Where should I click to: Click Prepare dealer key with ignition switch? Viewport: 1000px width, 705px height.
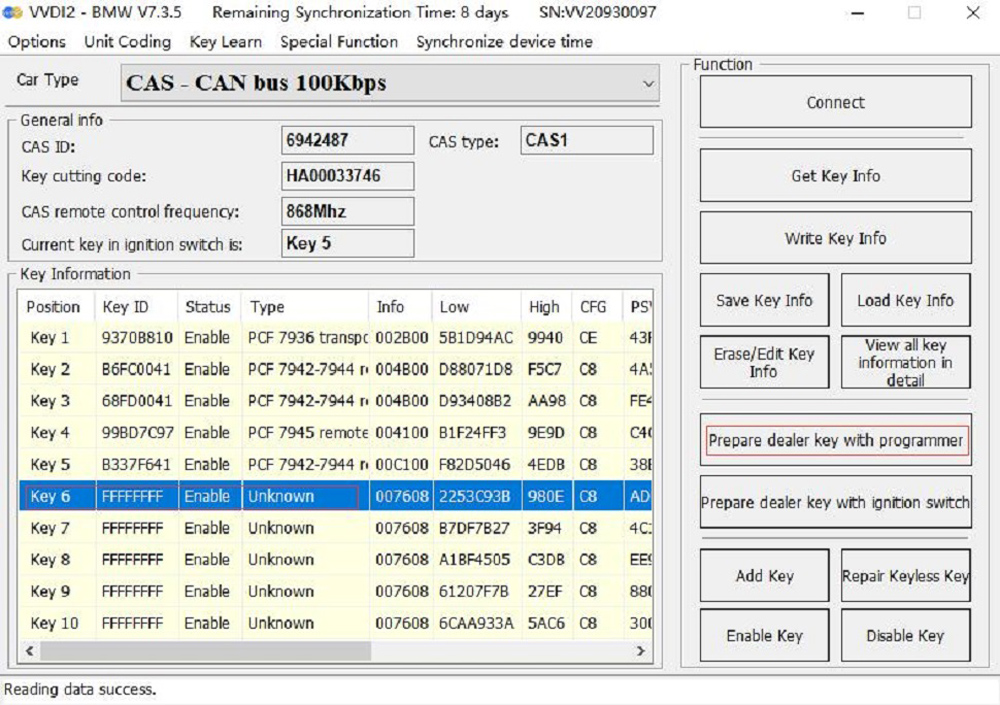pos(835,502)
